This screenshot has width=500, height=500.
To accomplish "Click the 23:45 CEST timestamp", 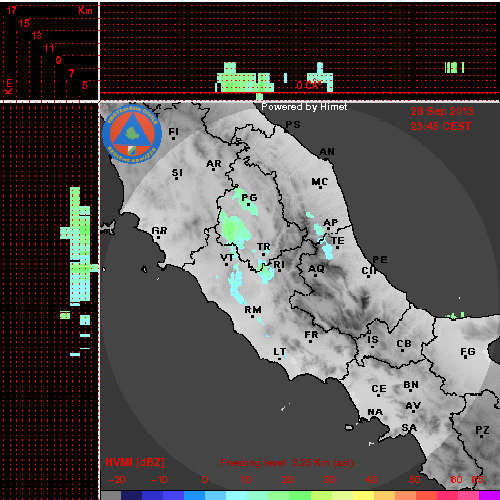I will tap(441, 126).
